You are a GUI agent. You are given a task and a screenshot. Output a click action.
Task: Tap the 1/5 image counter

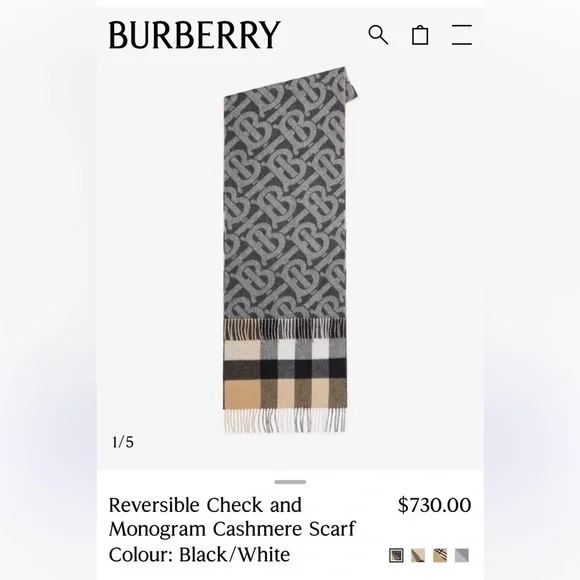(123, 442)
